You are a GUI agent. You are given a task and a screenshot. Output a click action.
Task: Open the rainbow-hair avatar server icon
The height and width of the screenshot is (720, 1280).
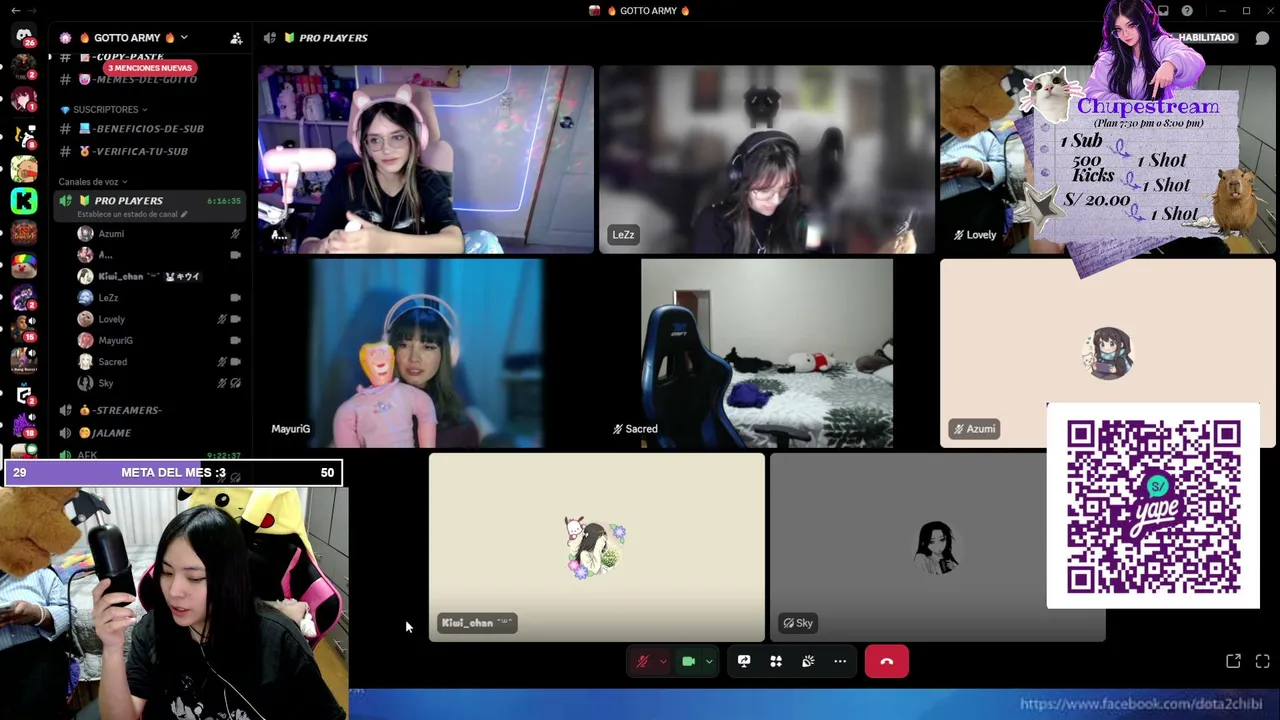[x=24, y=266]
